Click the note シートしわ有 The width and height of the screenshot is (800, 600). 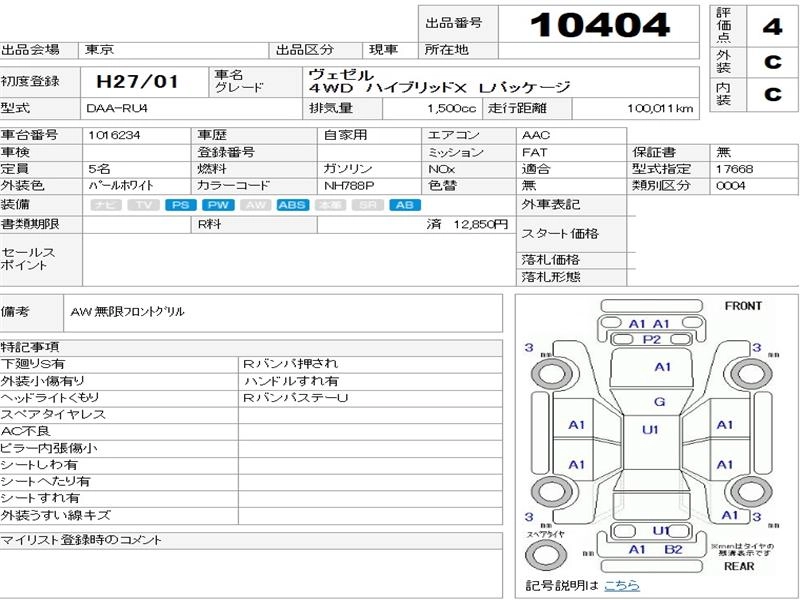pyautogui.click(x=39, y=465)
